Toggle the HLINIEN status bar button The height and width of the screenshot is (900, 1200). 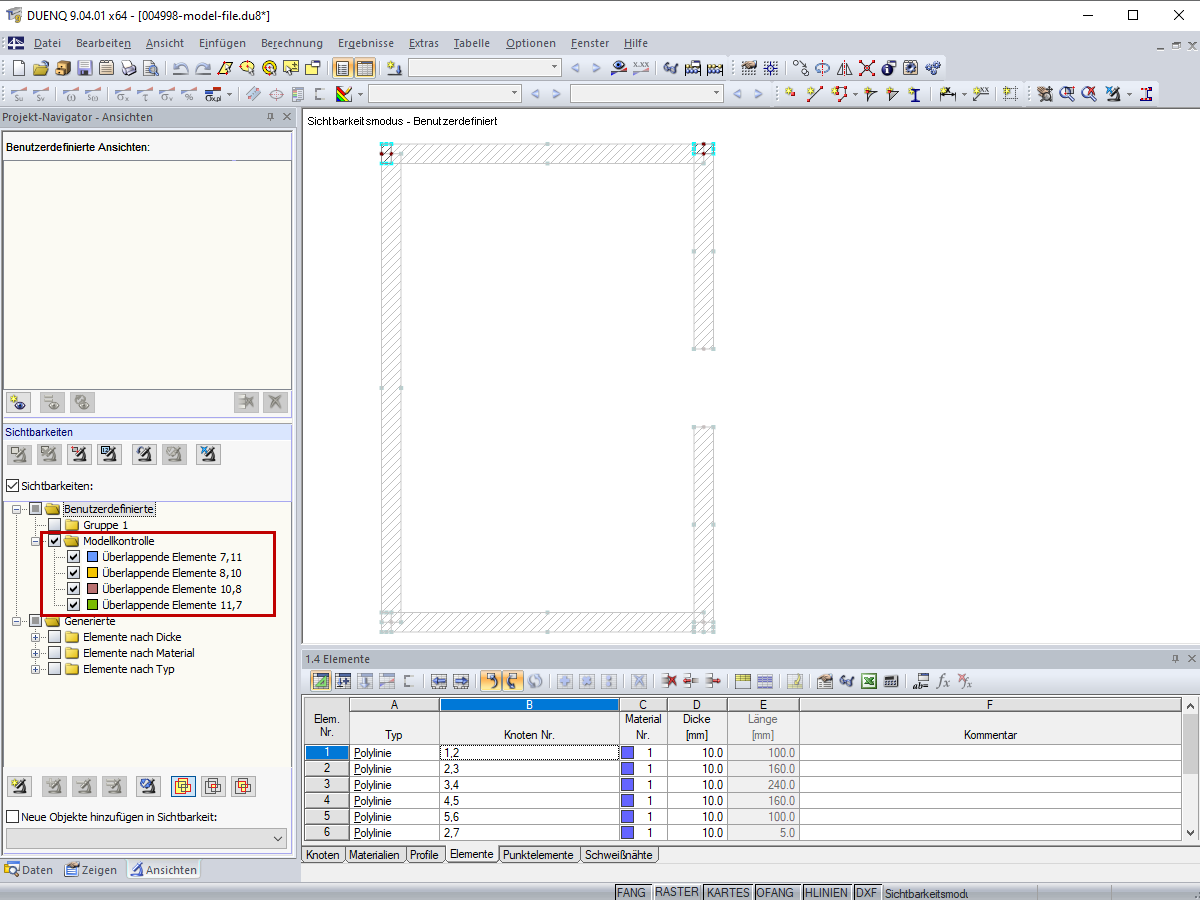(x=826, y=892)
